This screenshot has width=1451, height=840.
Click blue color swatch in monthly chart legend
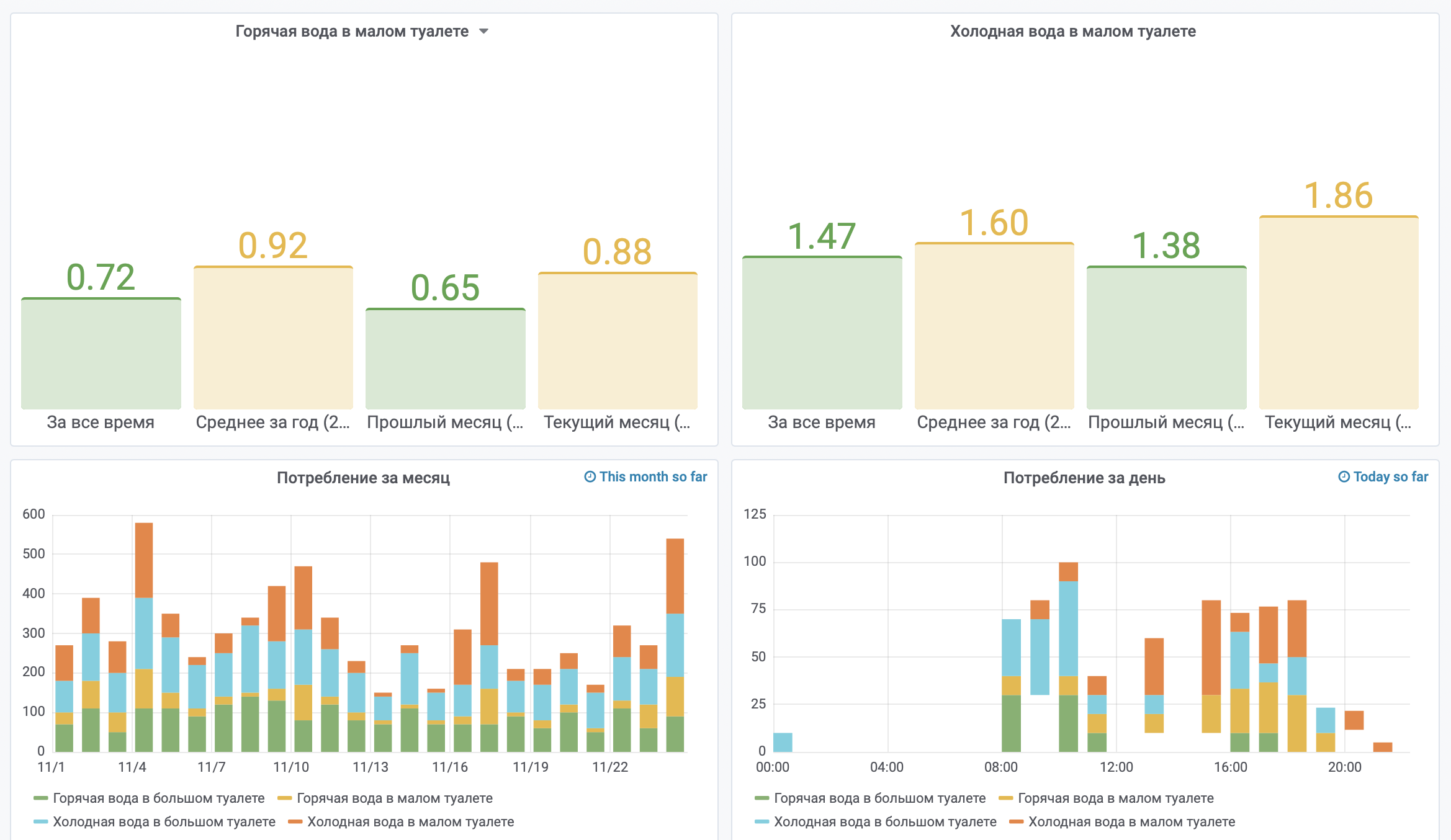click(x=40, y=821)
